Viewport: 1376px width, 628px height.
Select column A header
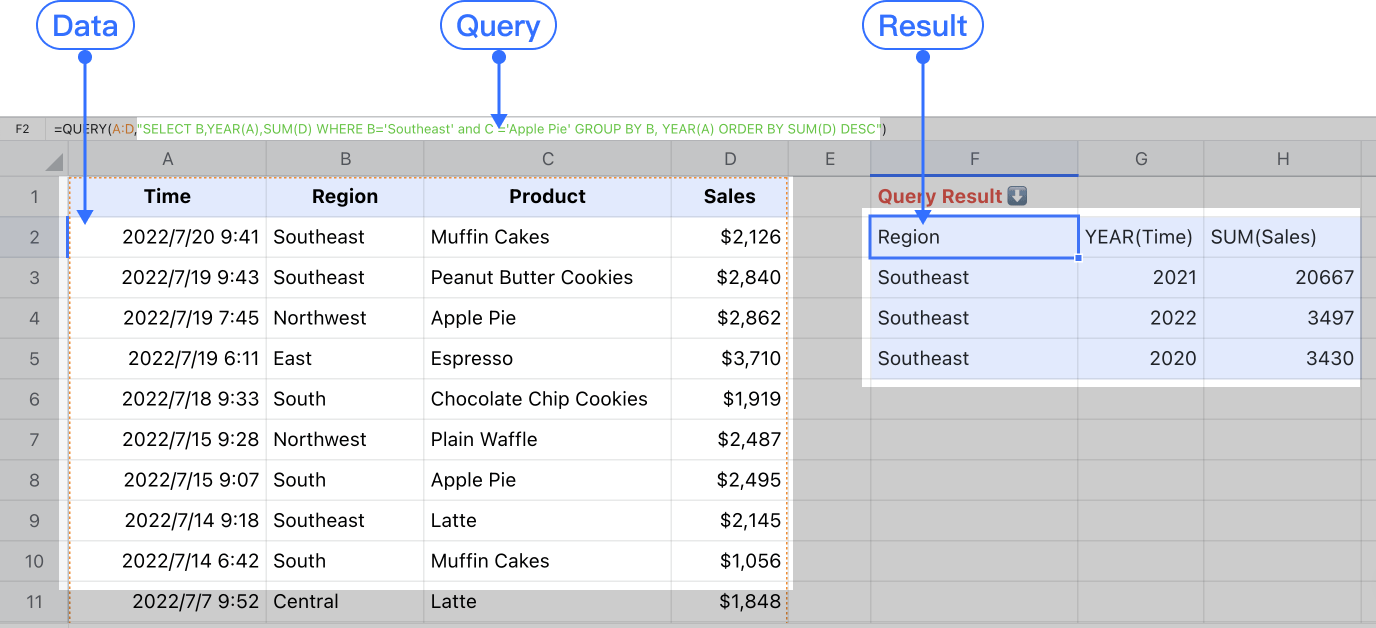pos(167,159)
